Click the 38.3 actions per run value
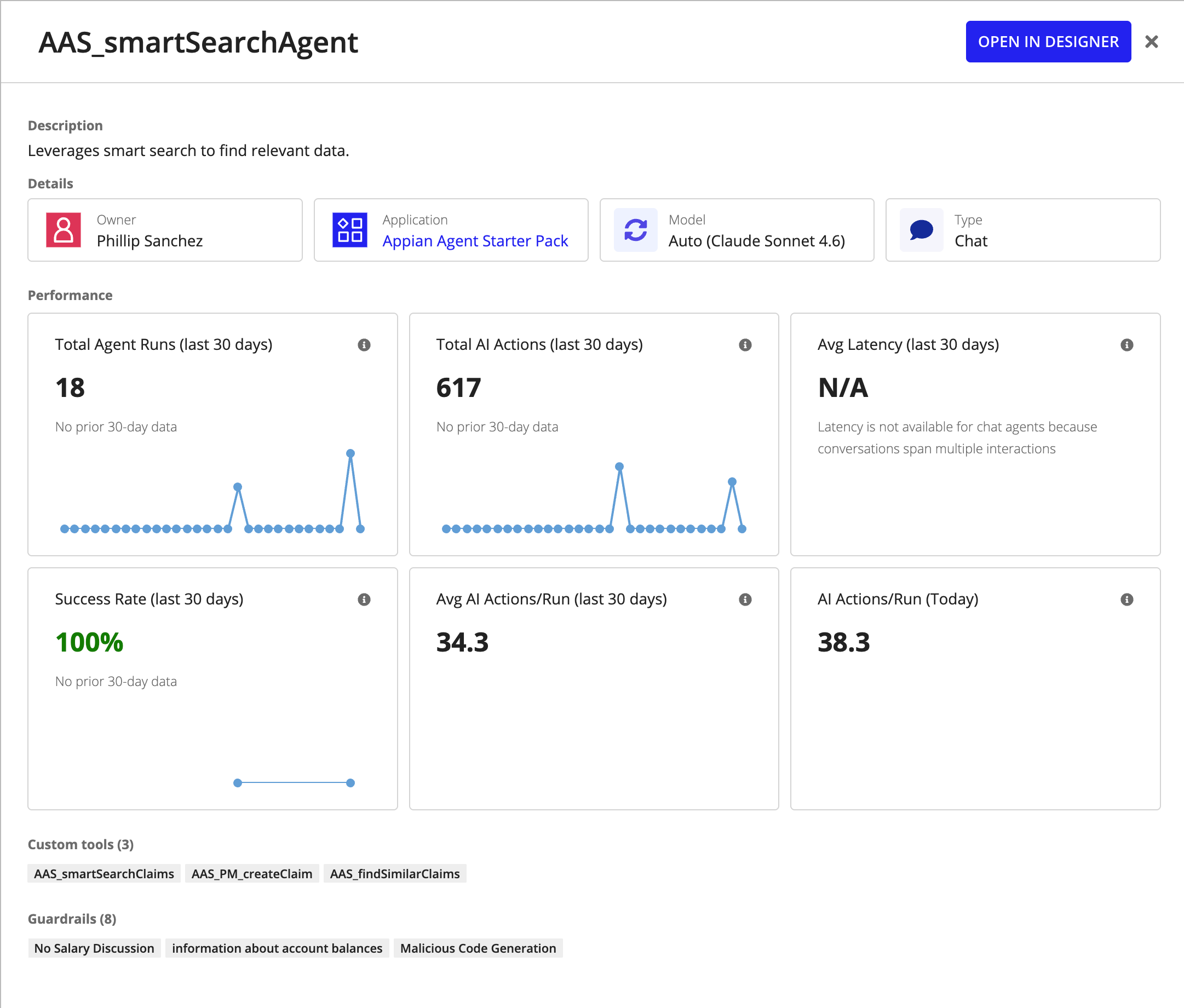Image resolution: width=1184 pixels, height=1008 pixels. (x=843, y=642)
